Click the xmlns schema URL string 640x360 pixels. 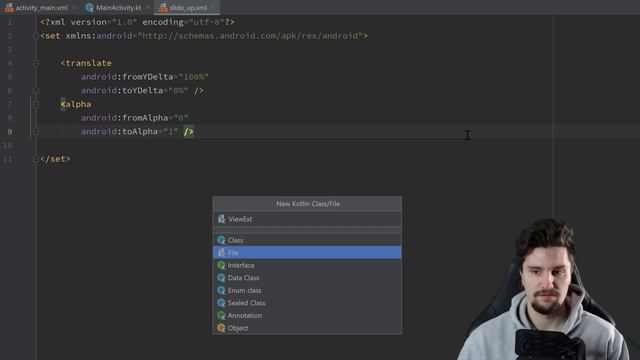(250, 36)
